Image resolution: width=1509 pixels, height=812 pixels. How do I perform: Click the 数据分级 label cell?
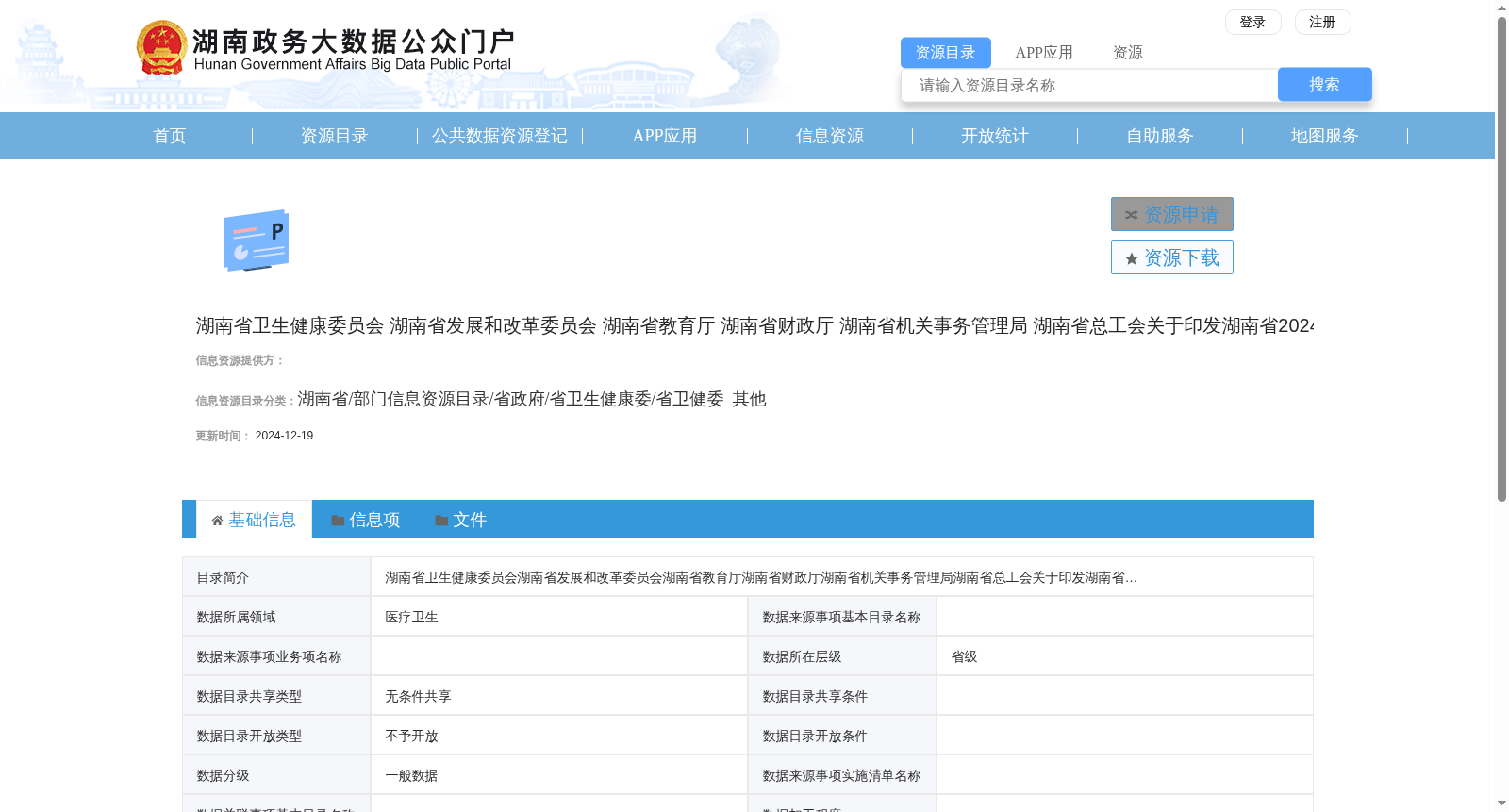(x=276, y=775)
